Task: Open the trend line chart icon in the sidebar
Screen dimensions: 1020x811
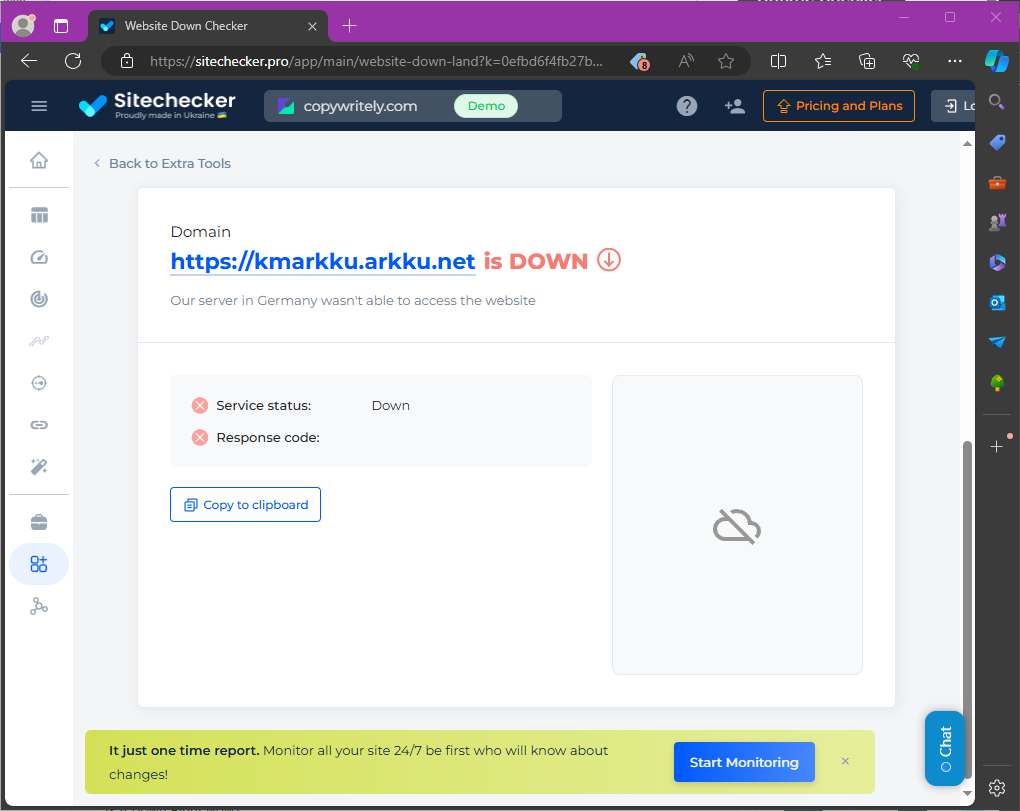Action: (x=39, y=341)
